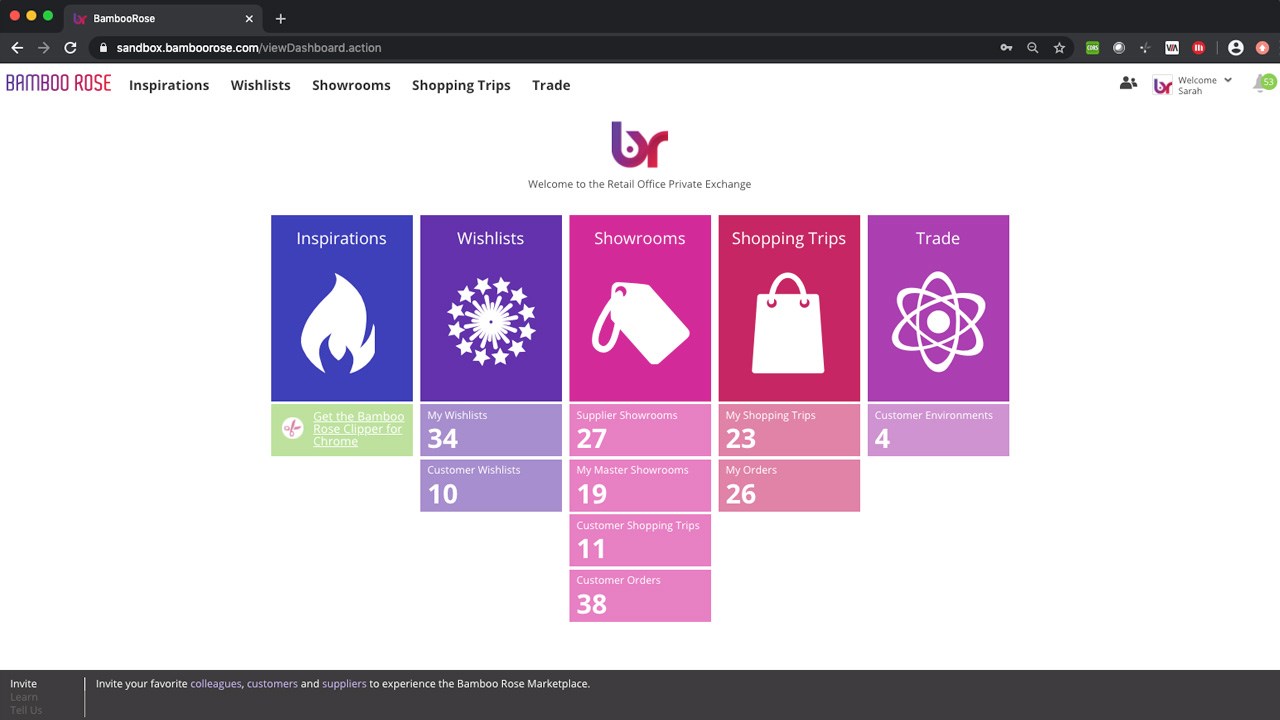This screenshot has width=1280, height=720.
Task: Open the Shopping Trips menu
Action: pyautogui.click(x=461, y=85)
